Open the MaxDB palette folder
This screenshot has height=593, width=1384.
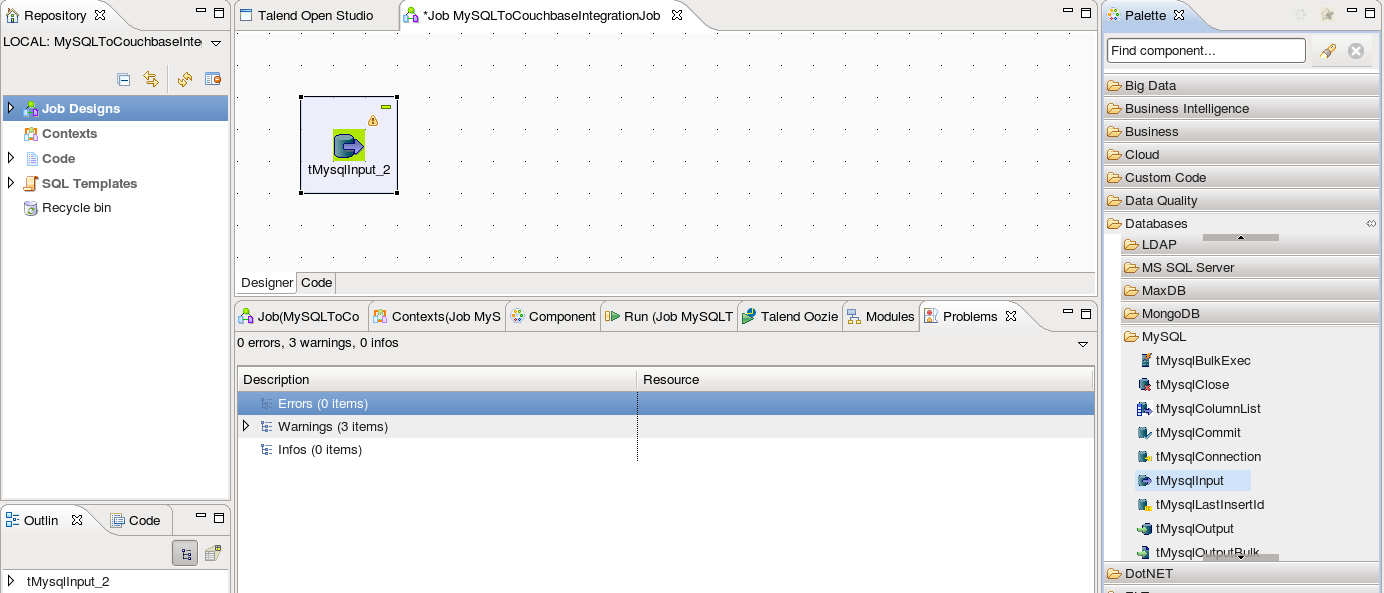[x=1250, y=291]
